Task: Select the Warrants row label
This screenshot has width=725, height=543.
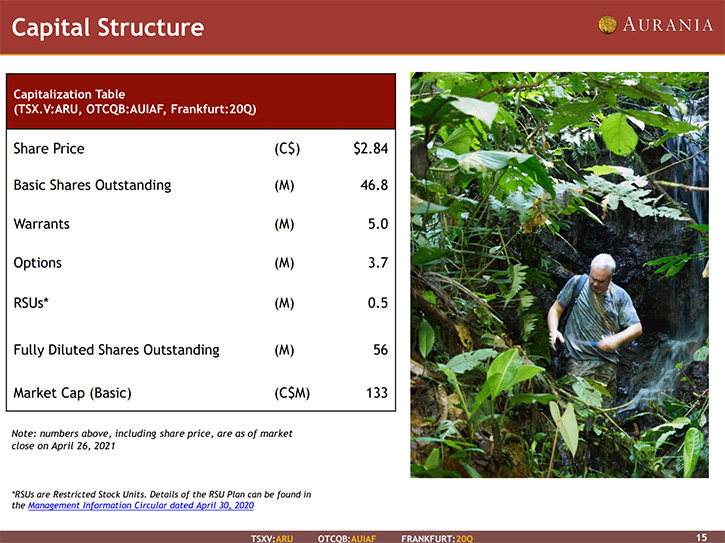Action: tap(42, 224)
